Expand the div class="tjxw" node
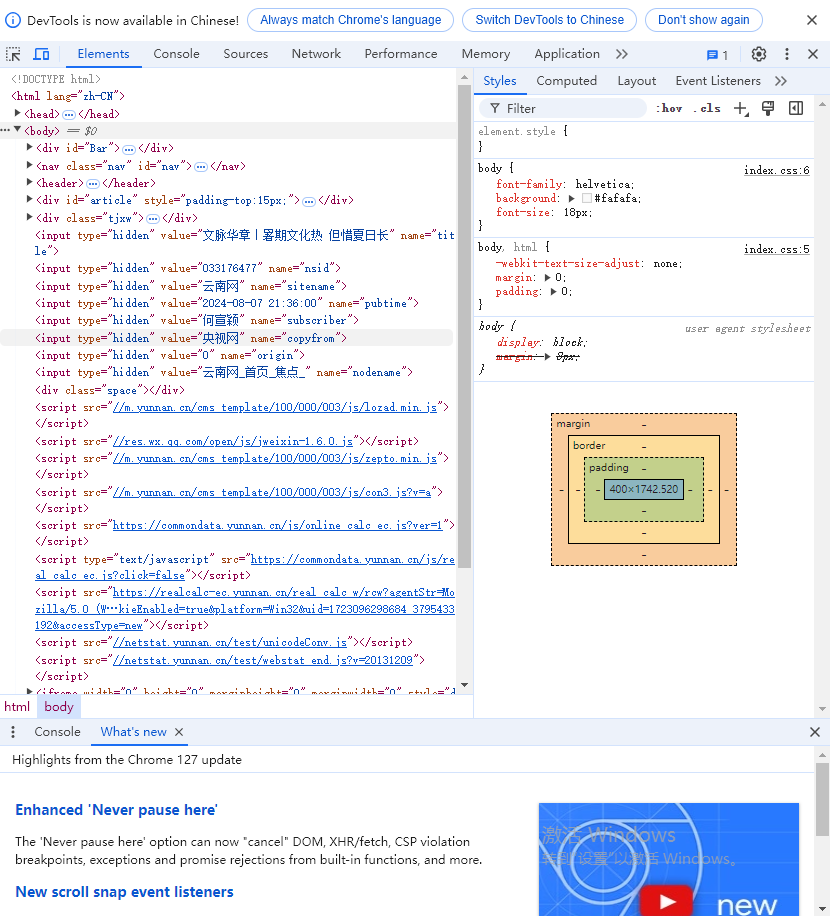 [x=29, y=217]
